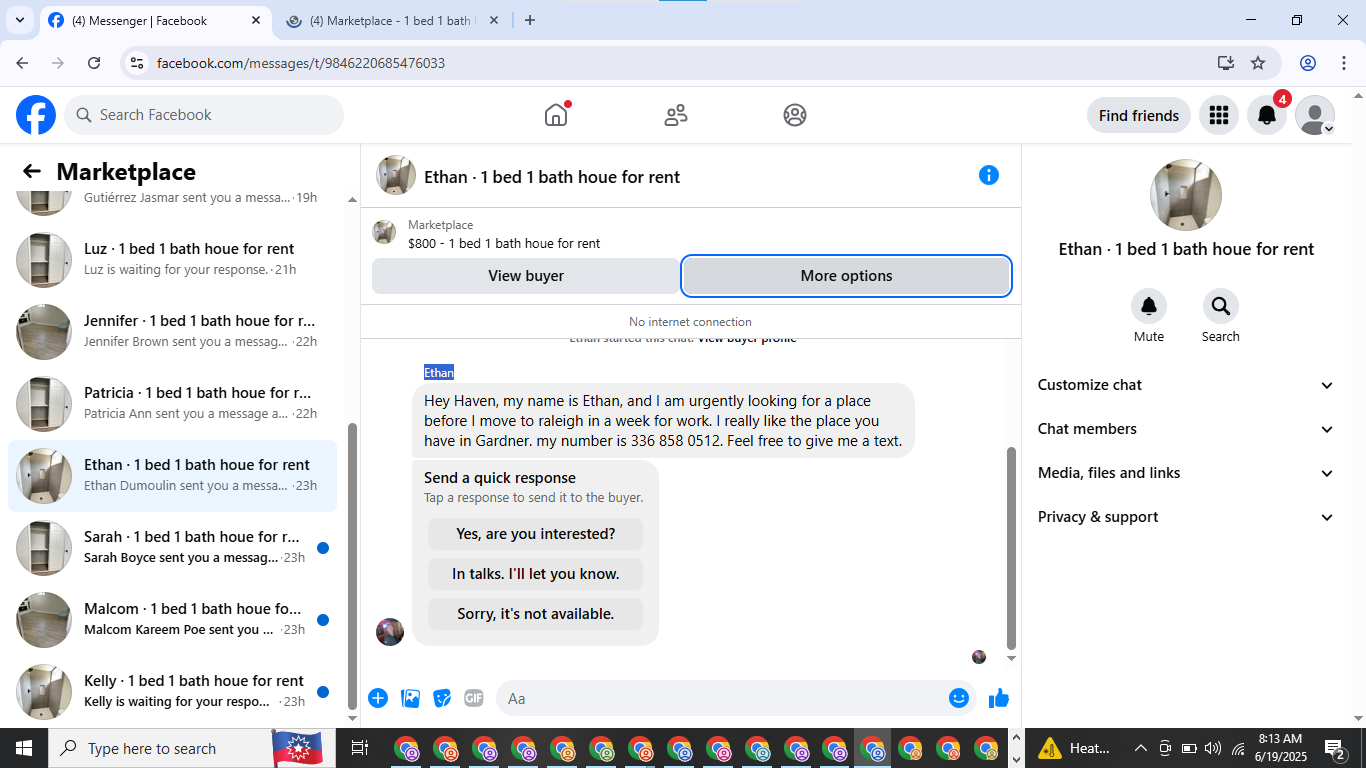Image resolution: width=1366 pixels, height=768 pixels.
Task: Click the Aa message input box
Action: (x=720, y=698)
